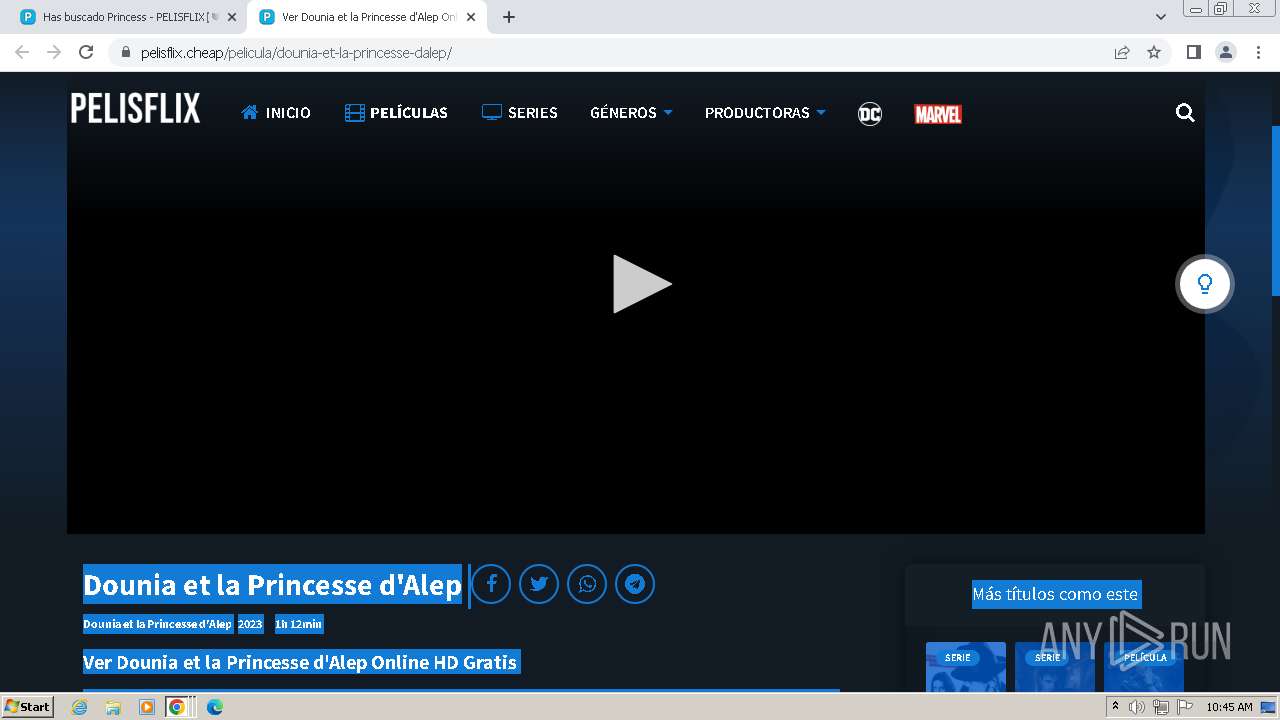
Task: Share this page icon in address bar
Action: pyautogui.click(x=1122, y=52)
